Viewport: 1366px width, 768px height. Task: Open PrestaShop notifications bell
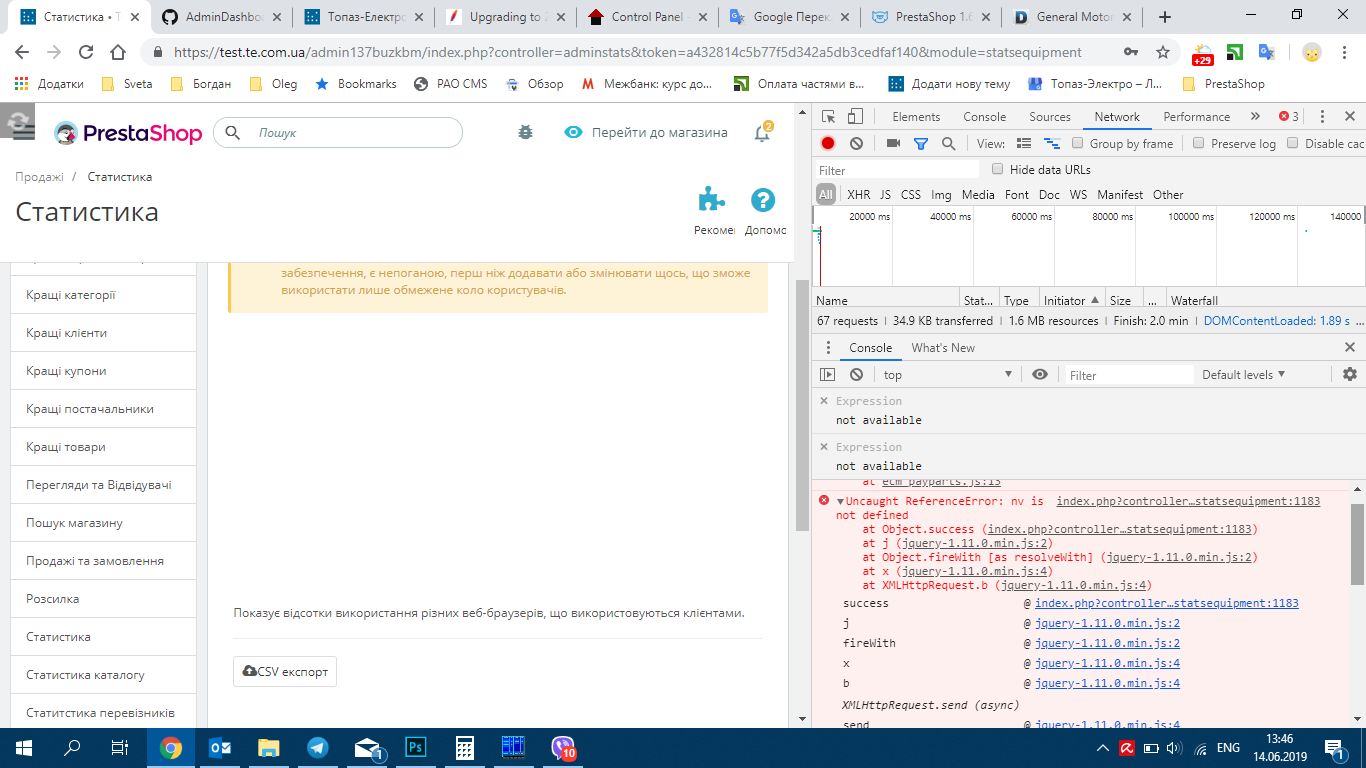(762, 133)
